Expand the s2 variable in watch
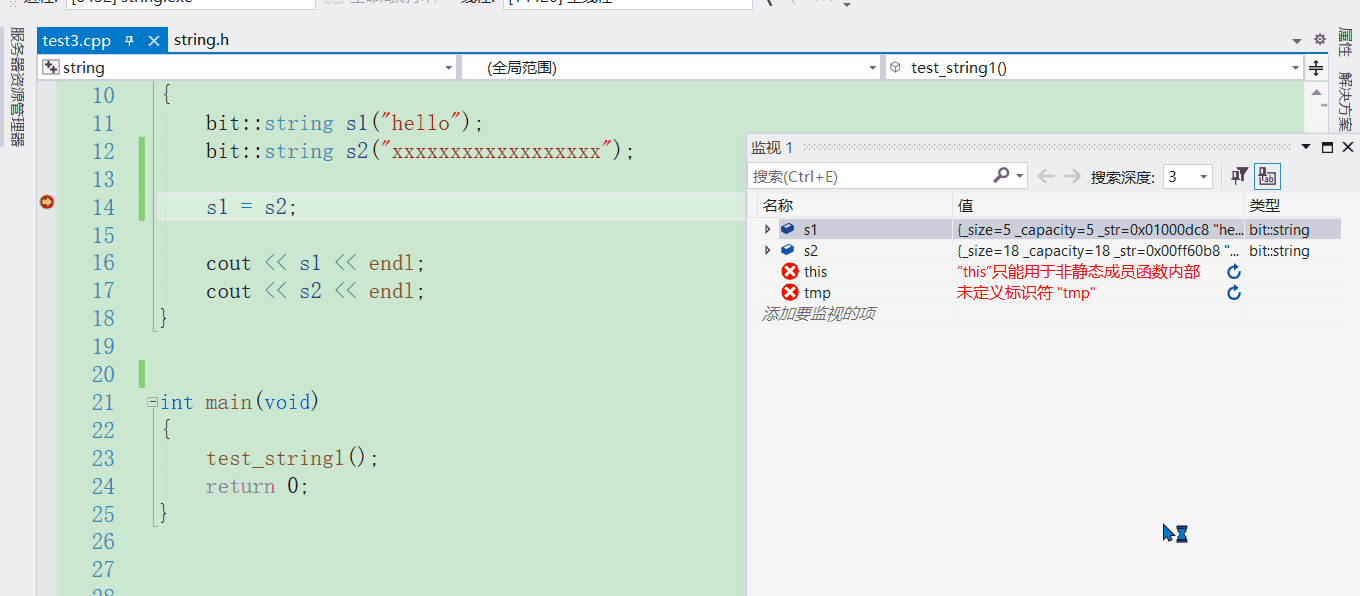The image size is (1360, 596). [768, 250]
